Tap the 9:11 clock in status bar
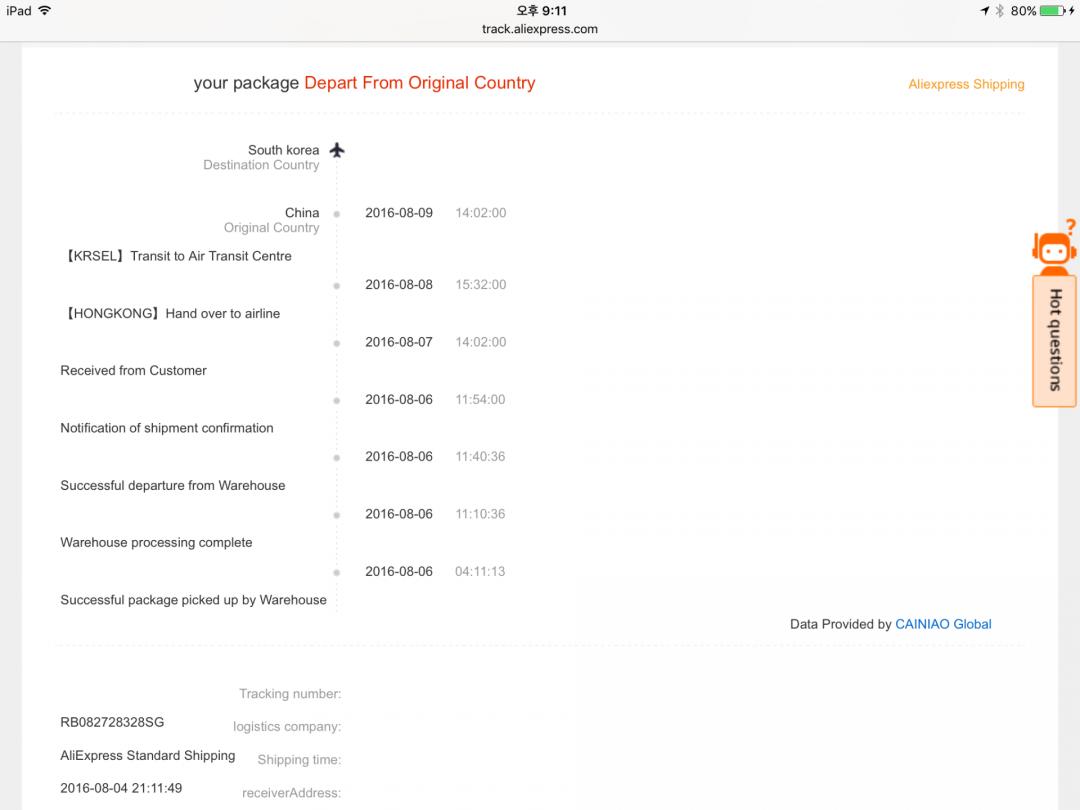The width and height of the screenshot is (1080, 810). [x=541, y=11]
